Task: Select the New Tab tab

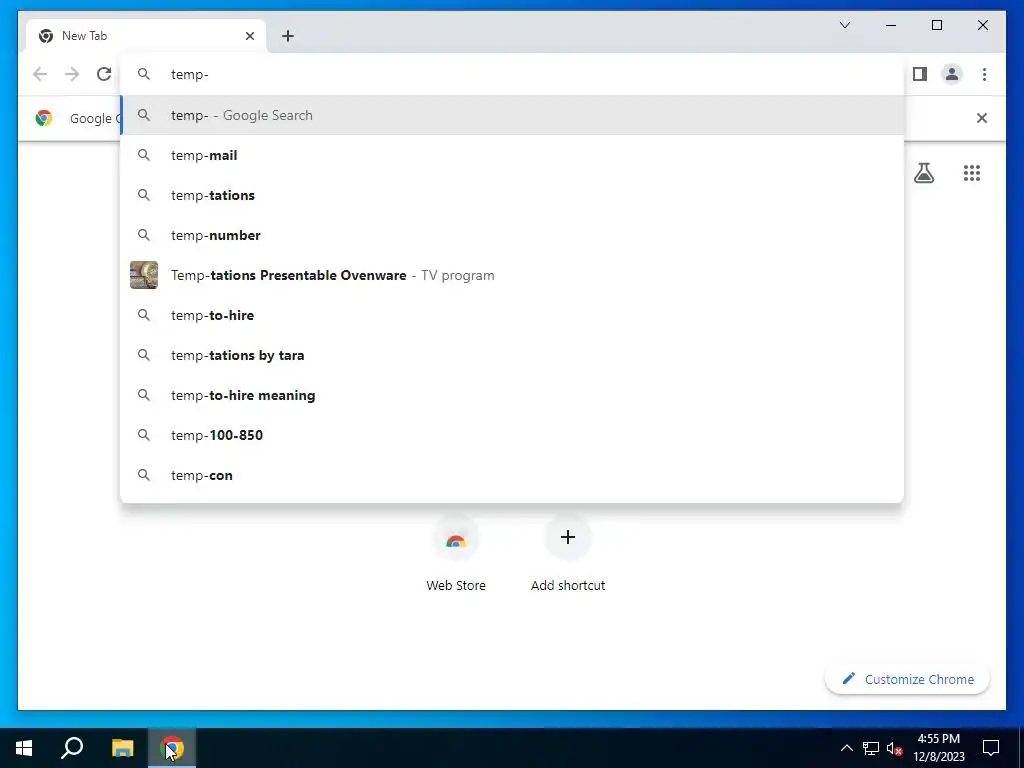Action: point(146,36)
